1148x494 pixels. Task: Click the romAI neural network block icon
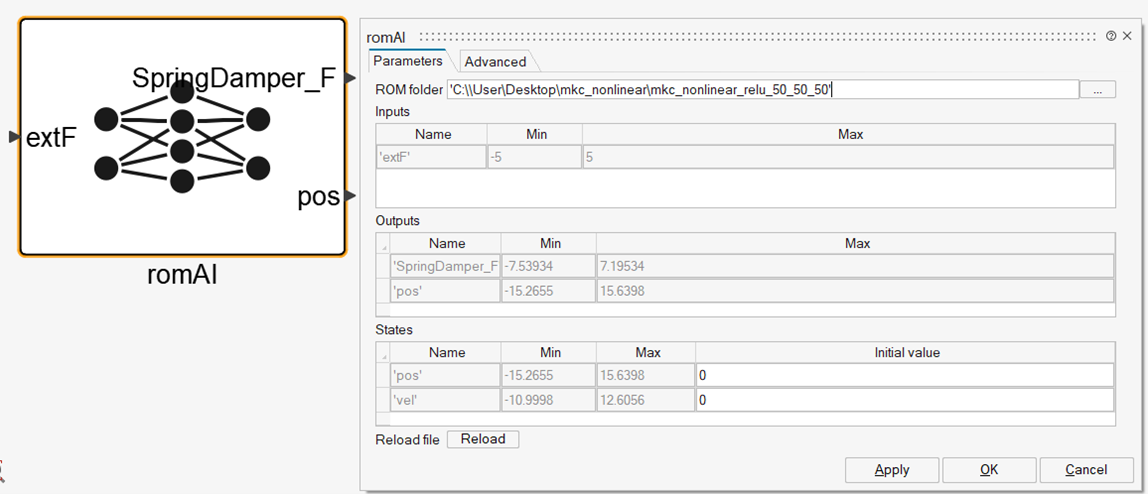point(182,138)
